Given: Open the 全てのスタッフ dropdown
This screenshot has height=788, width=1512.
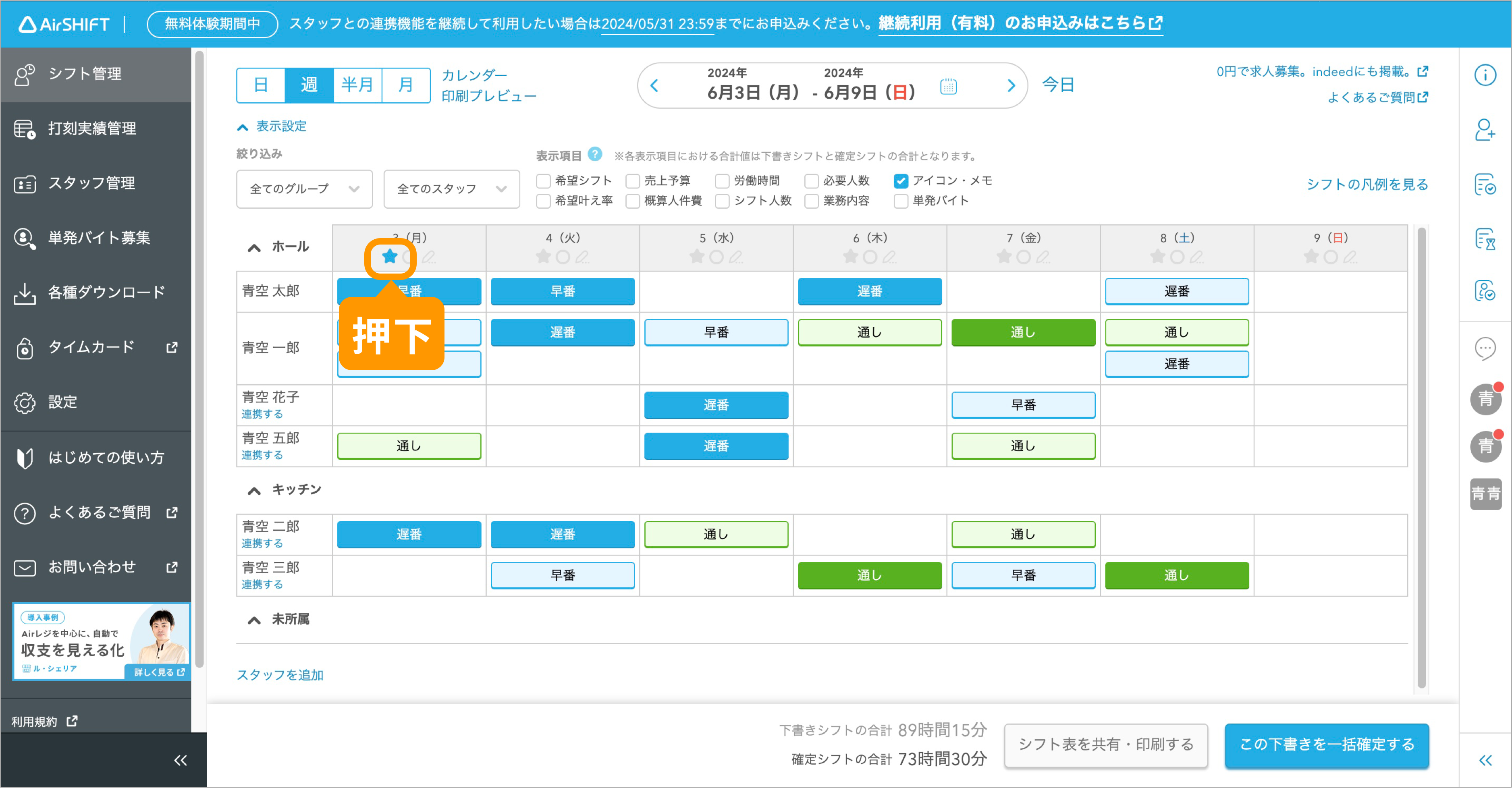Looking at the screenshot, I should [x=451, y=189].
